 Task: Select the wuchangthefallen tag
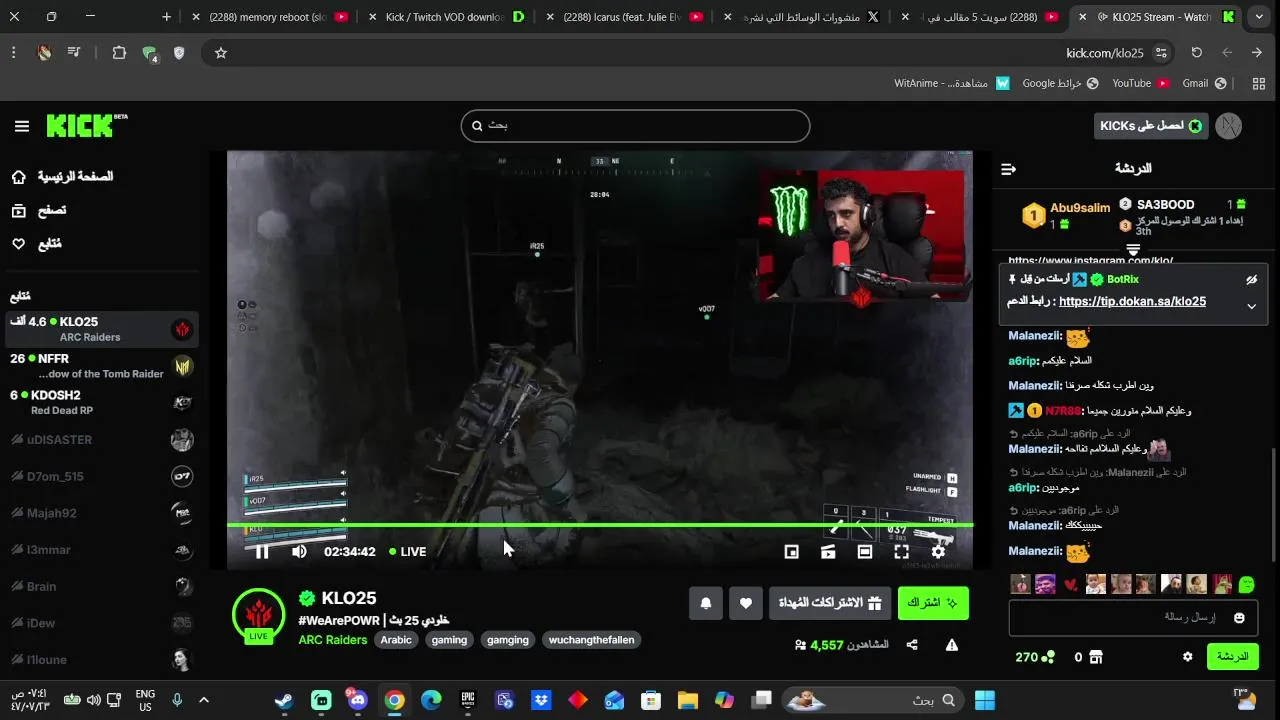[592, 640]
